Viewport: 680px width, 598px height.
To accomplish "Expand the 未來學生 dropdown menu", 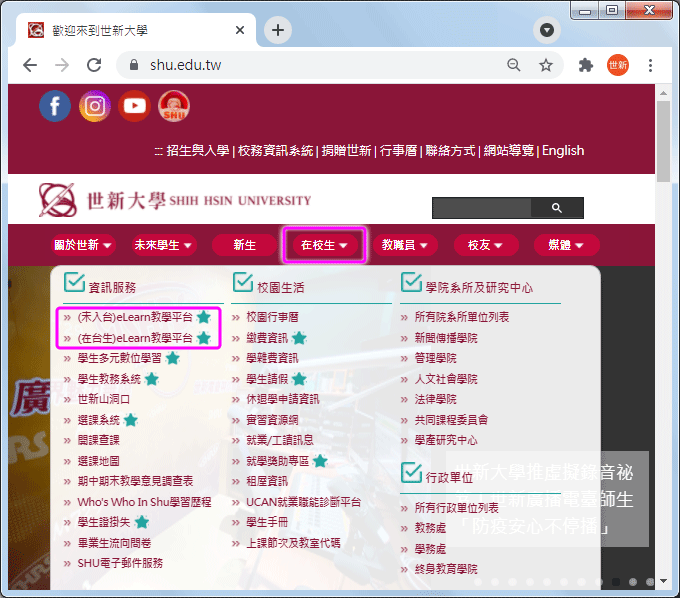I will point(163,245).
